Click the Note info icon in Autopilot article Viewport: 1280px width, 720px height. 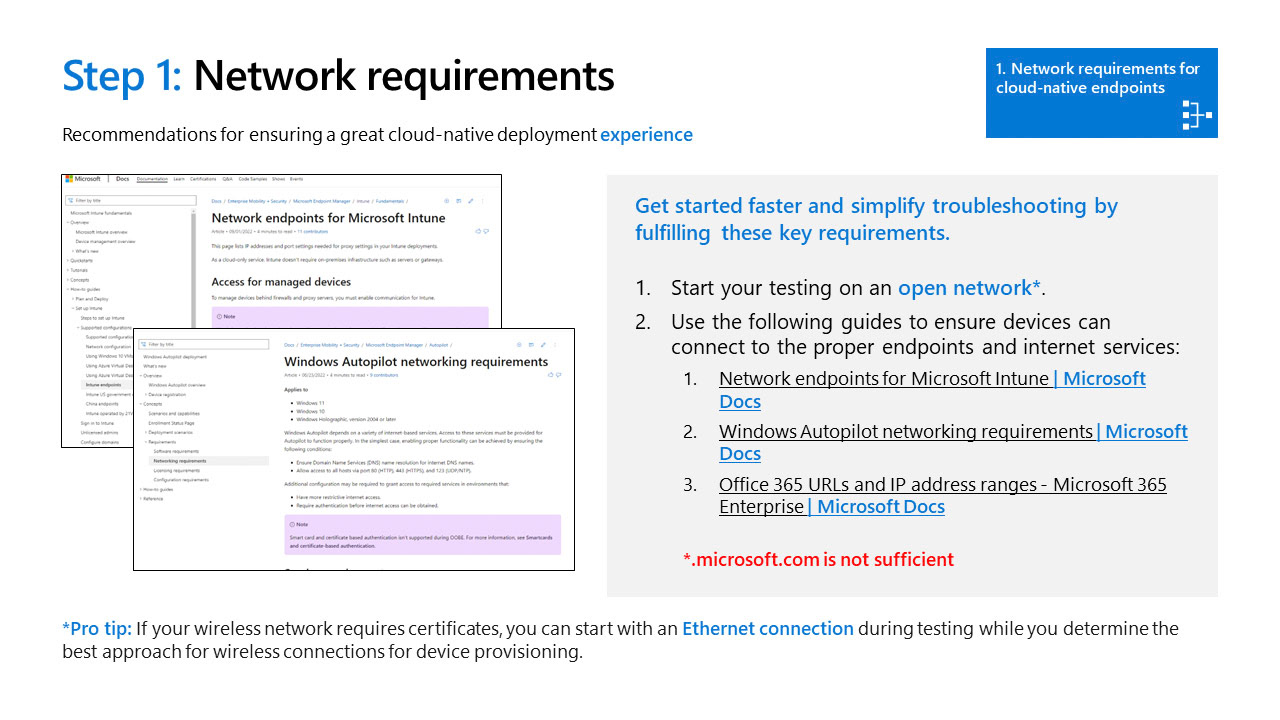click(292, 524)
